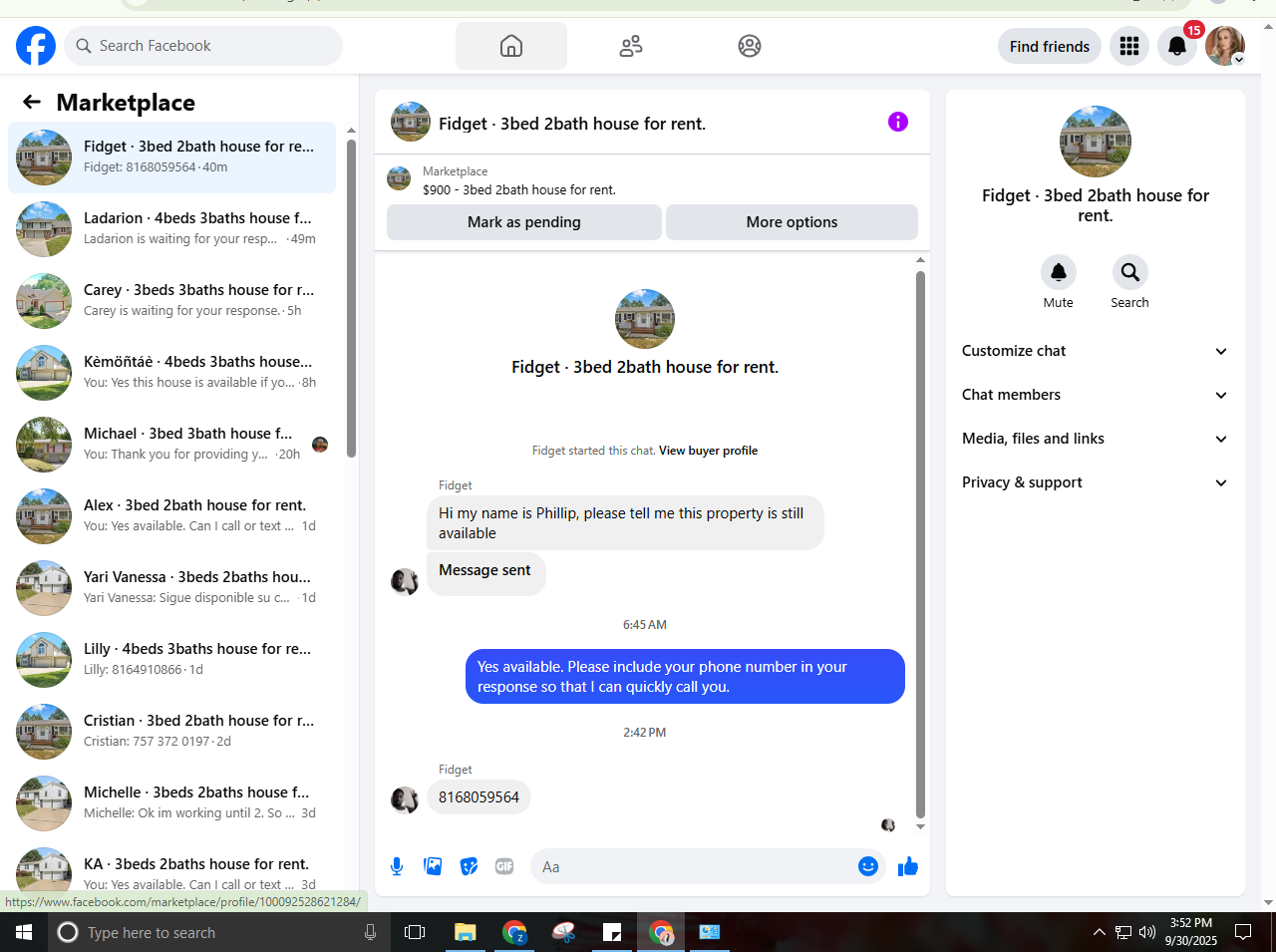Select Fidget conversation in the sidebar list

[171, 158]
